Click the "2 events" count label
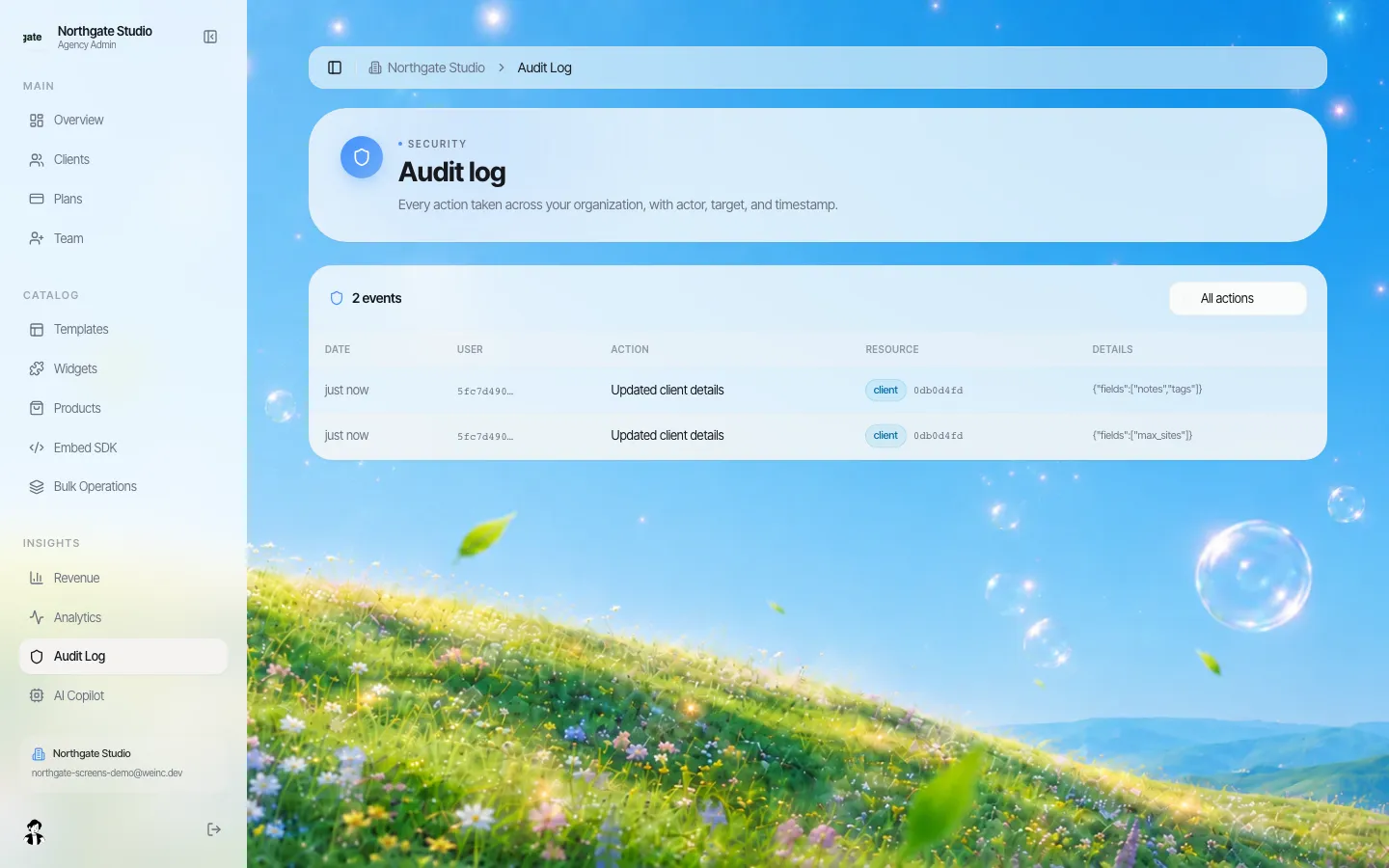The height and width of the screenshot is (868, 1389). [x=376, y=299]
